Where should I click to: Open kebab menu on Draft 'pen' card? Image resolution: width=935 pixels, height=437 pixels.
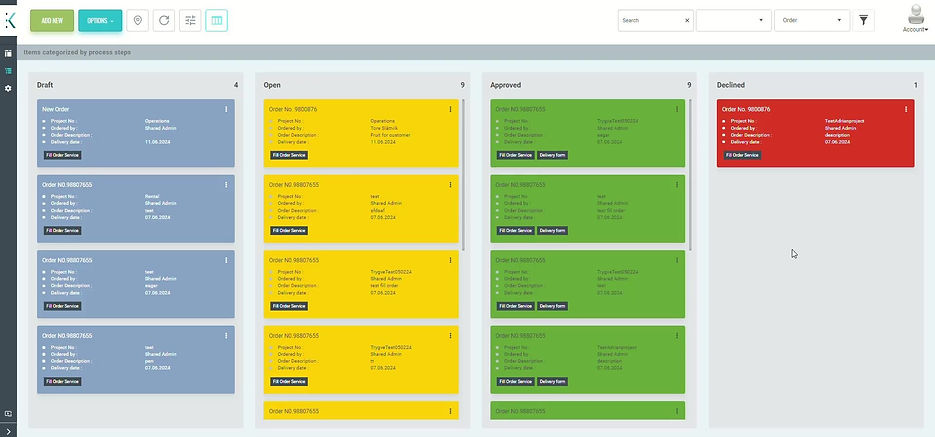pyautogui.click(x=226, y=336)
